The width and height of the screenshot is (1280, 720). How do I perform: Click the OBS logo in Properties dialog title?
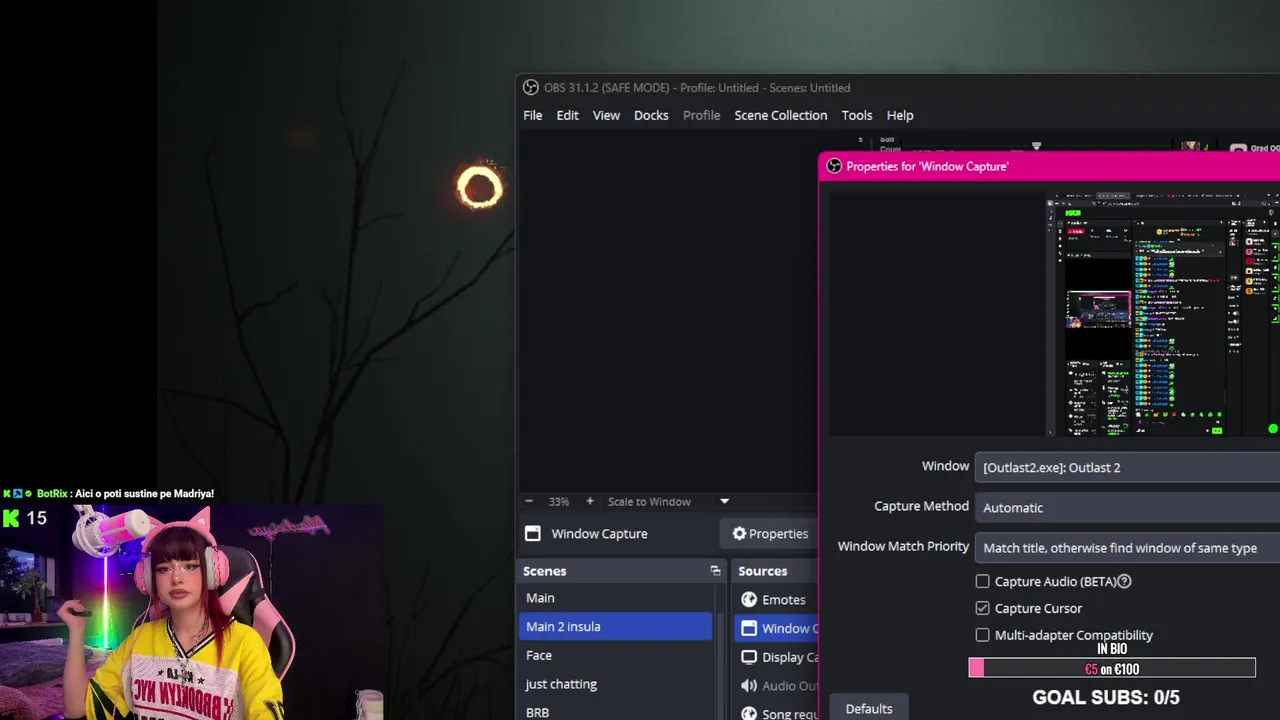tap(834, 166)
